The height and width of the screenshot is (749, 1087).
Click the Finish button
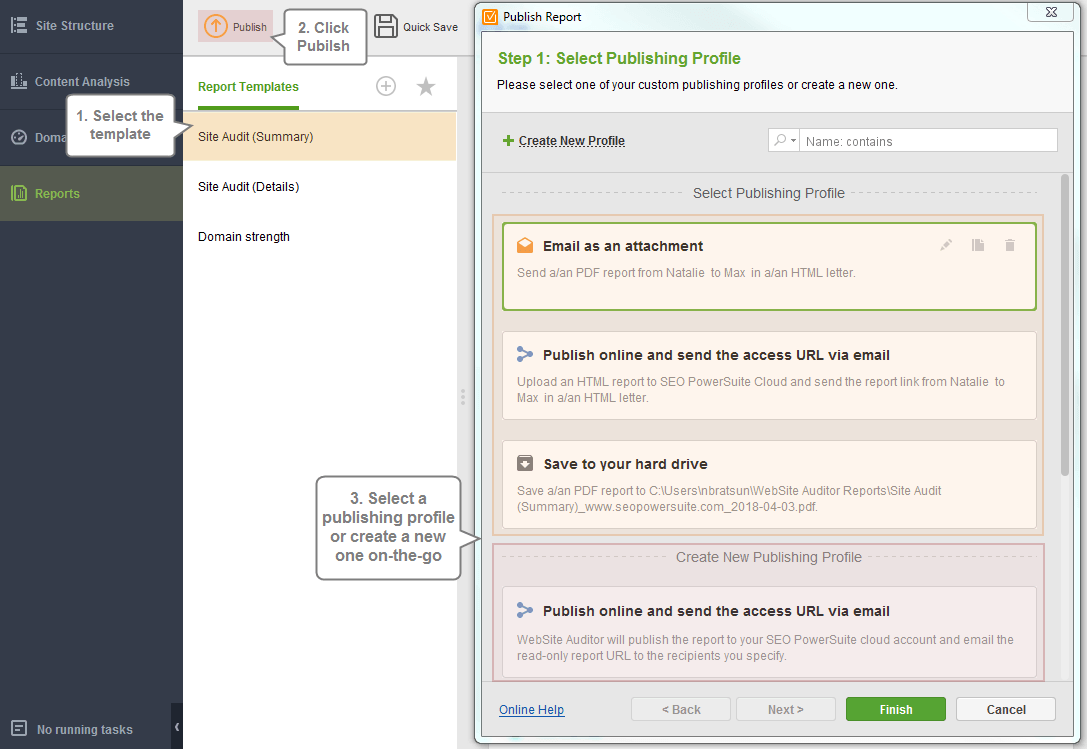(x=896, y=709)
